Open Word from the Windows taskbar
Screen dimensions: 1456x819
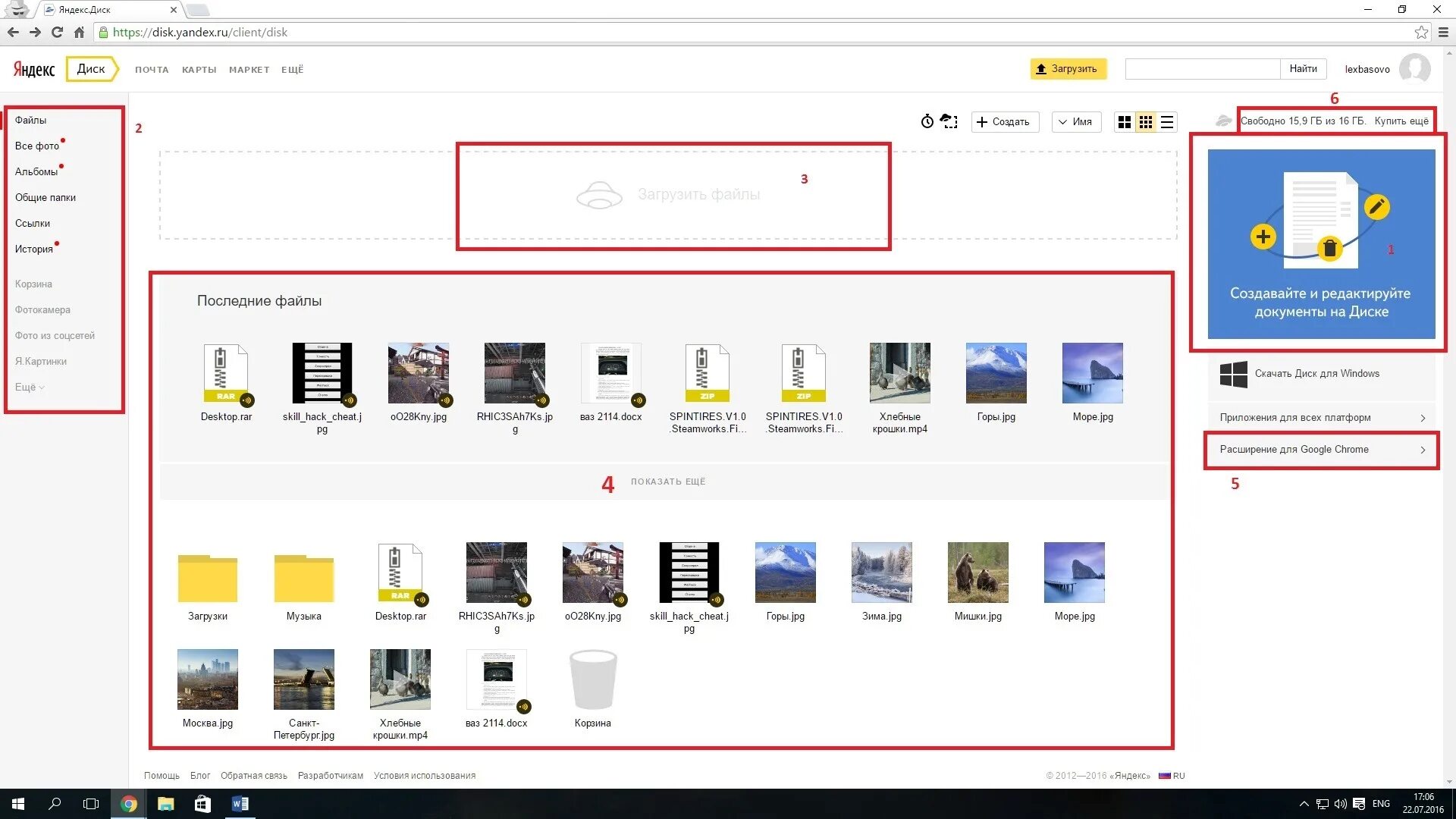[240, 804]
